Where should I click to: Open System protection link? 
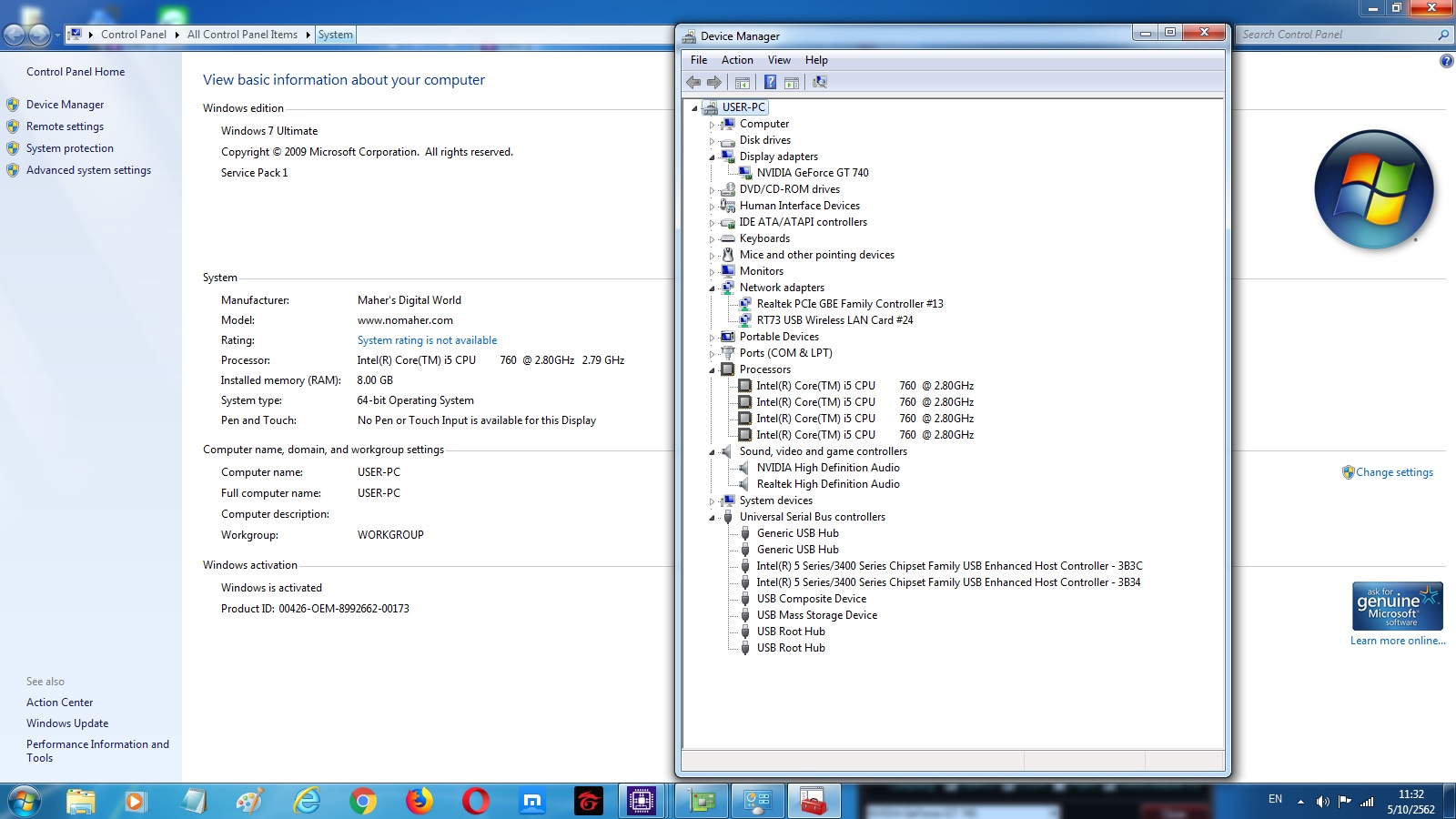coord(70,148)
